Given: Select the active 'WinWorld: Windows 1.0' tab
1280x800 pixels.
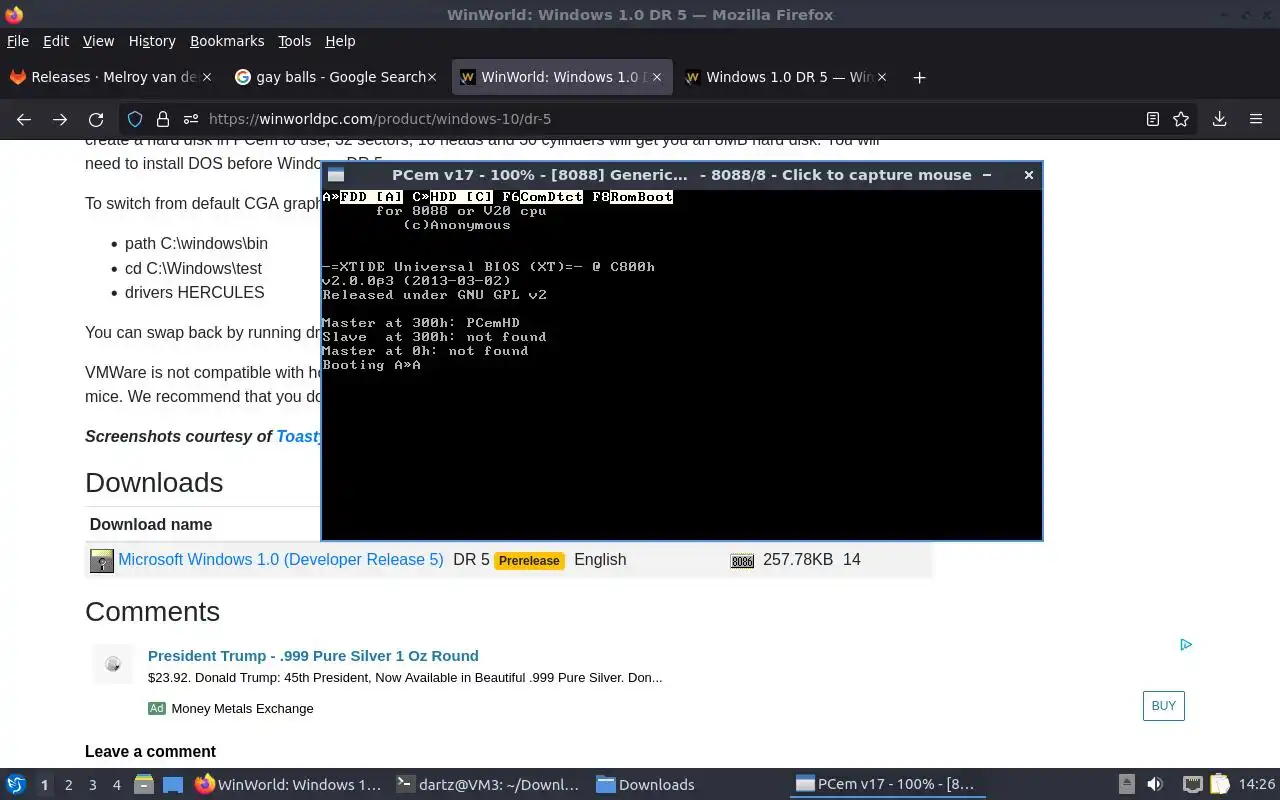Looking at the screenshot, I should click(560, 77).
